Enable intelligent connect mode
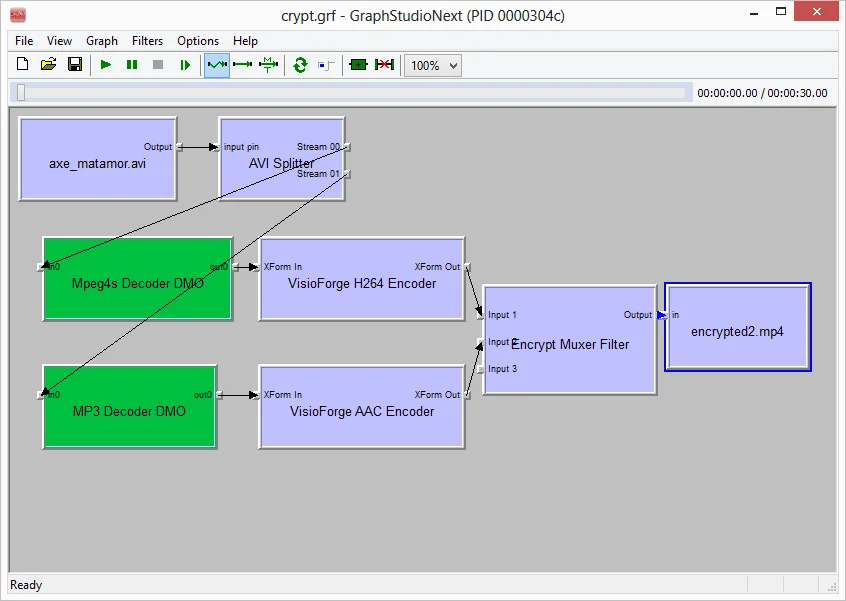846x601 pixels. point(216,64)
